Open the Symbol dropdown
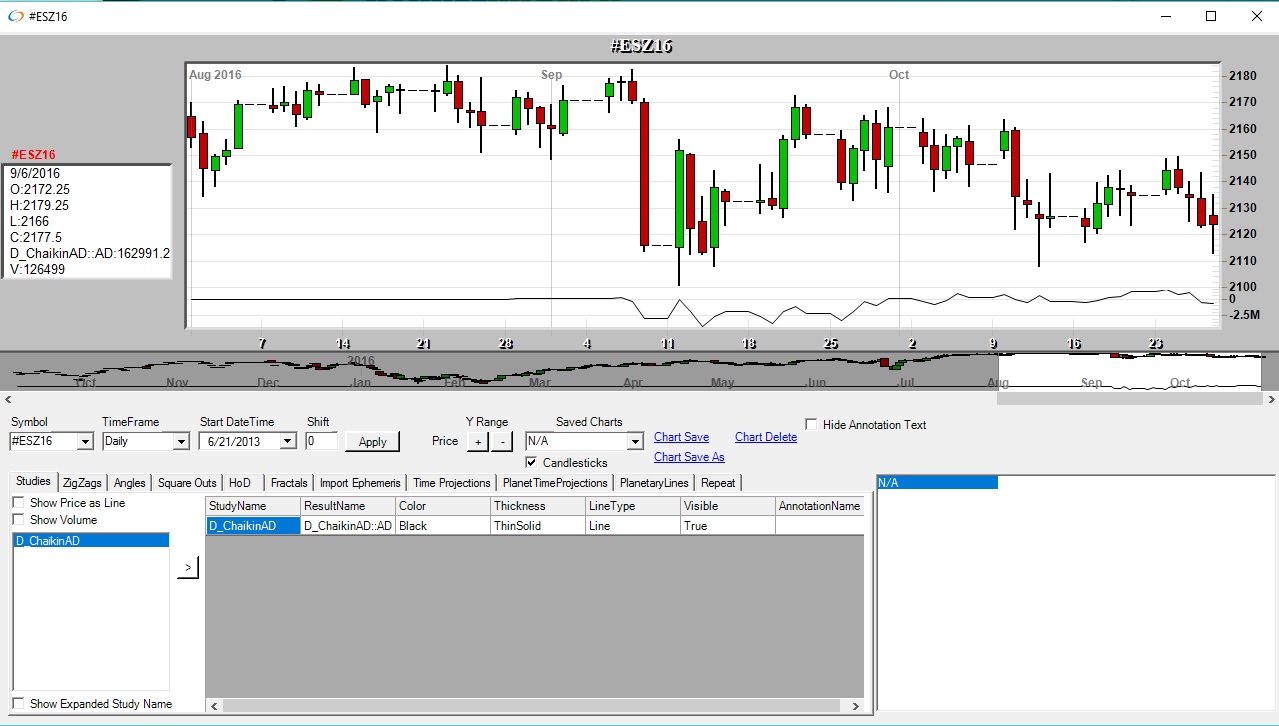This screenshot has height=726, width=1279. [x=85, y=441]
